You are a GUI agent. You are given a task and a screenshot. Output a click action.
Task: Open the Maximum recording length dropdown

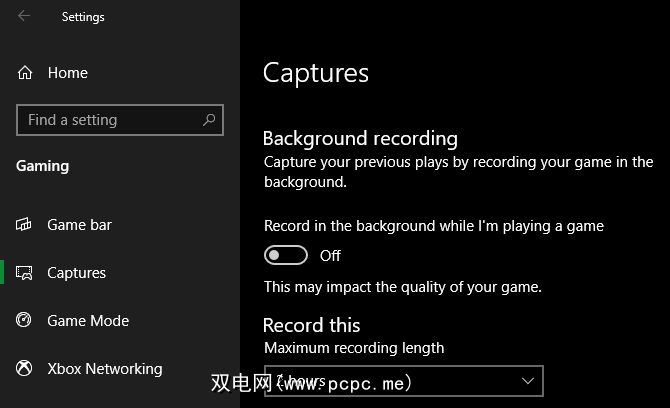(402, 381)
